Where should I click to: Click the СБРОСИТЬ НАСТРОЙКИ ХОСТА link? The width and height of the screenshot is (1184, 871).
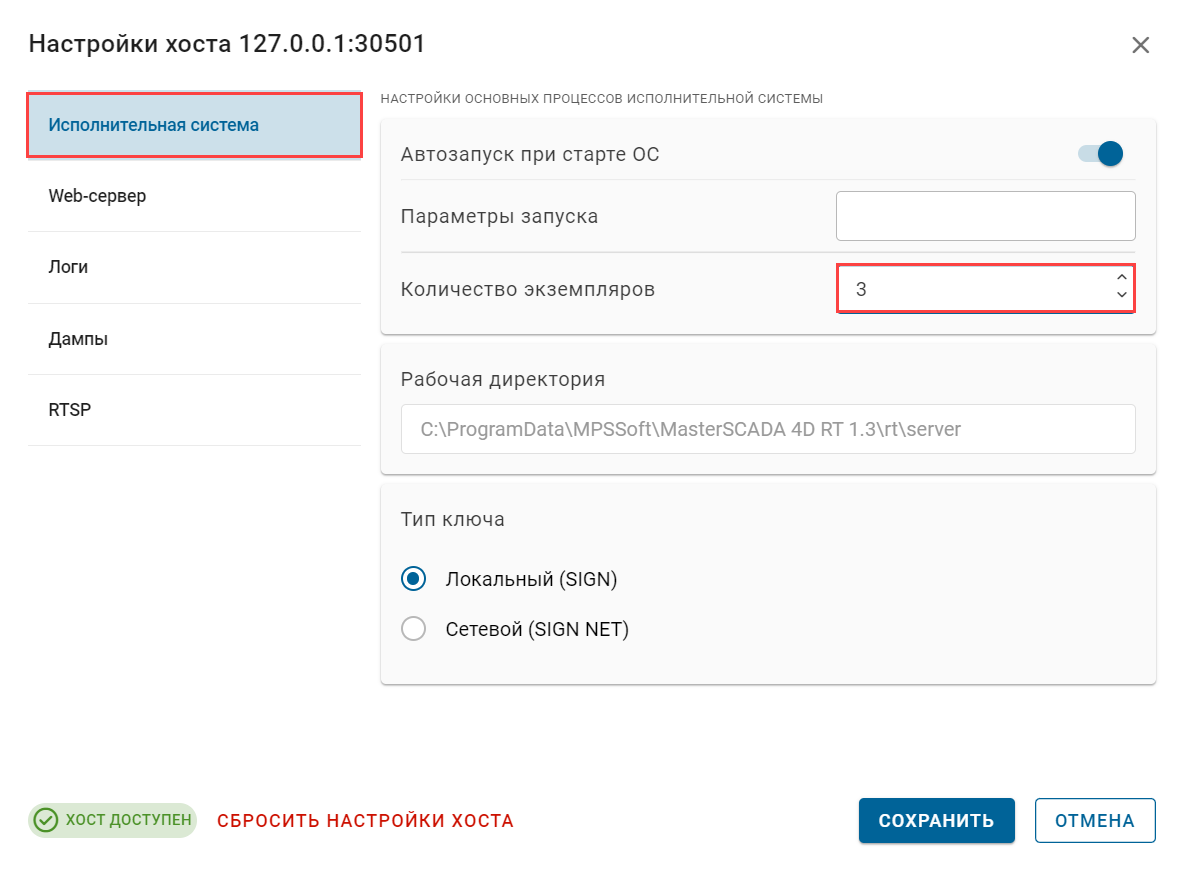365,820
